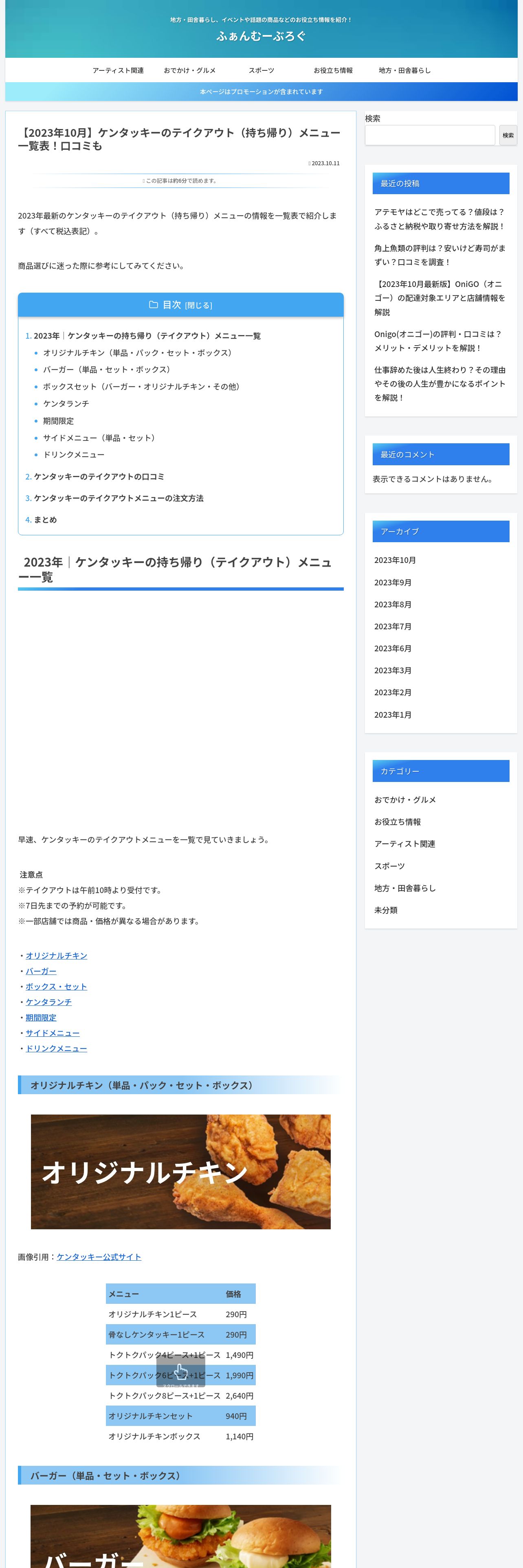Viewport: 523px width, 1568px height.
Task: Click the 検索 search button
Action: 508,135
